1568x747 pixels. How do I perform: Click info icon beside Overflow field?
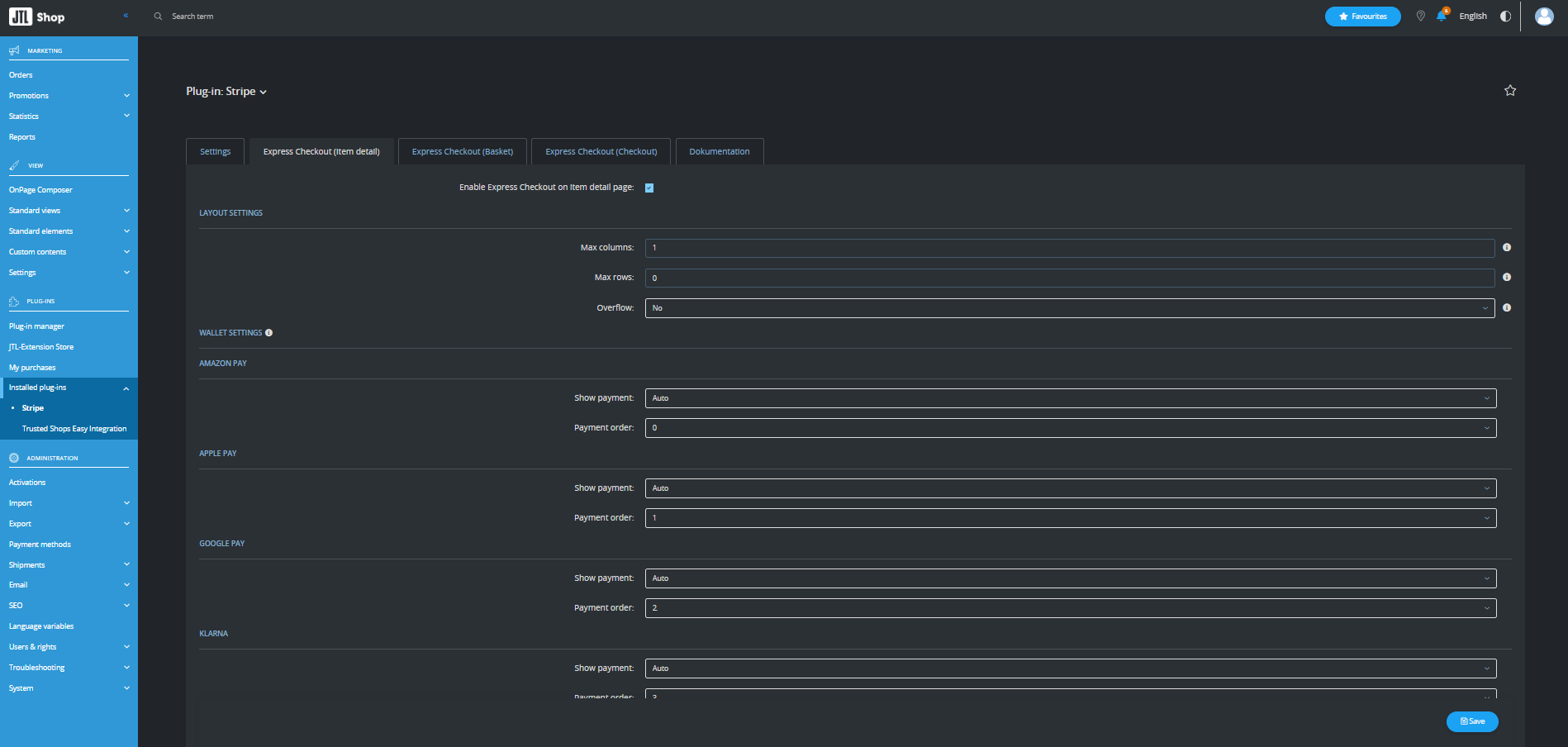click(x=1506, y=308)
